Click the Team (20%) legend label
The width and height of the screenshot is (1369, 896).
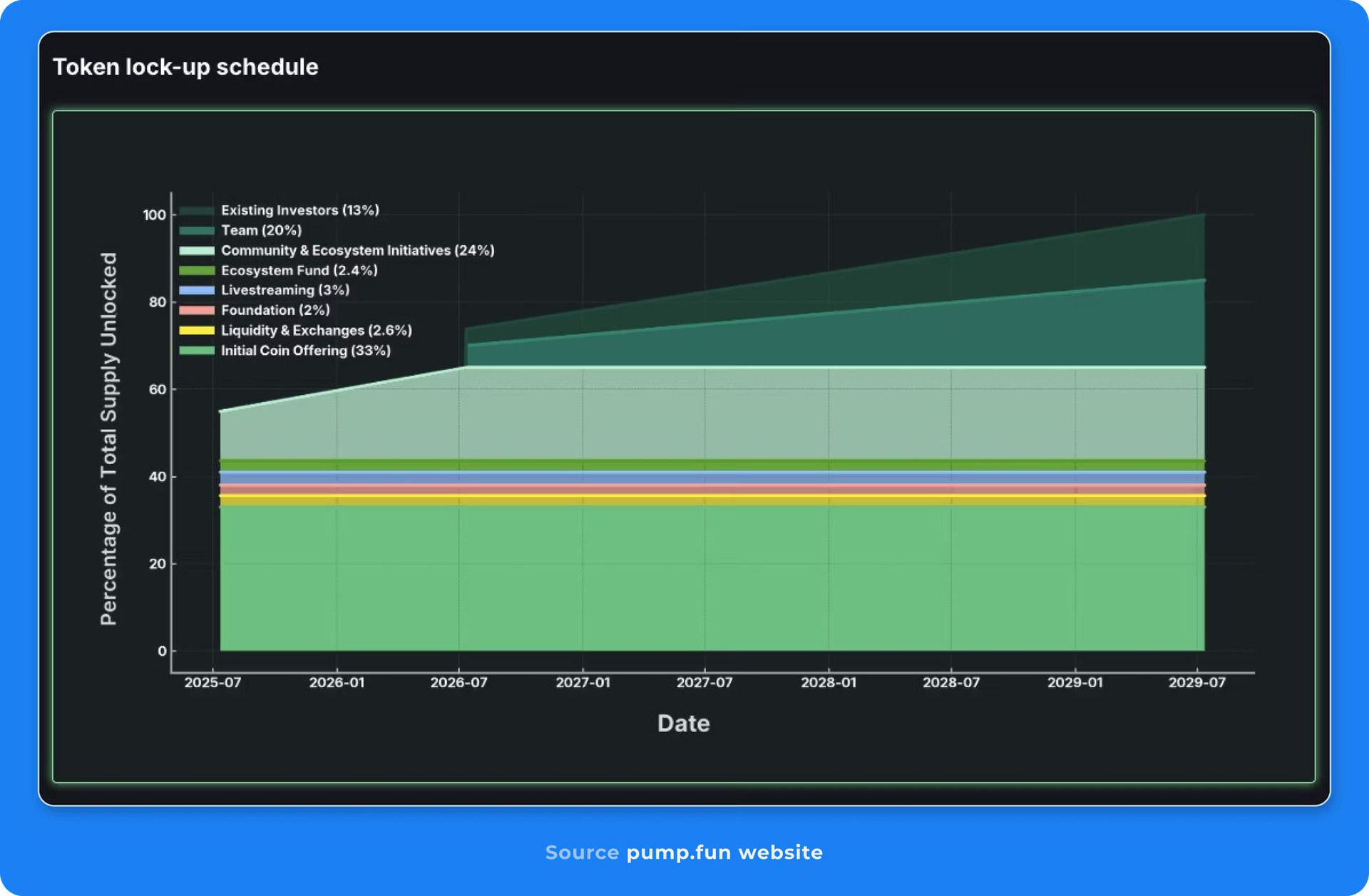tap(261, 230)
